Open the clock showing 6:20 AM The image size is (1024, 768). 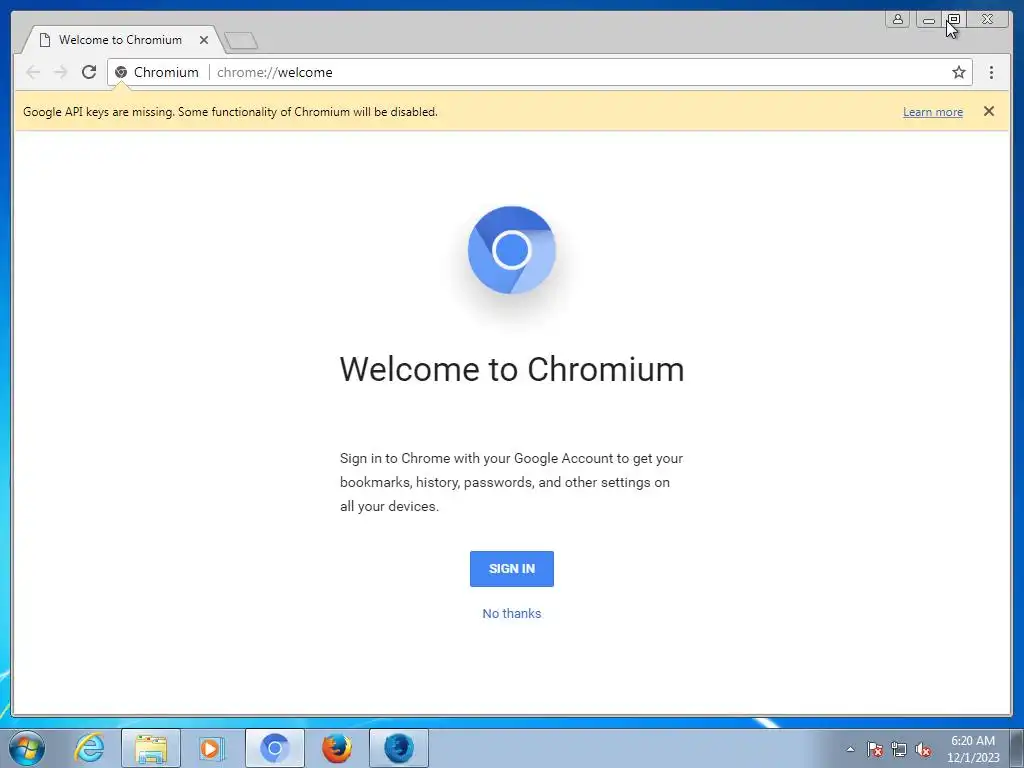(972, 748)
